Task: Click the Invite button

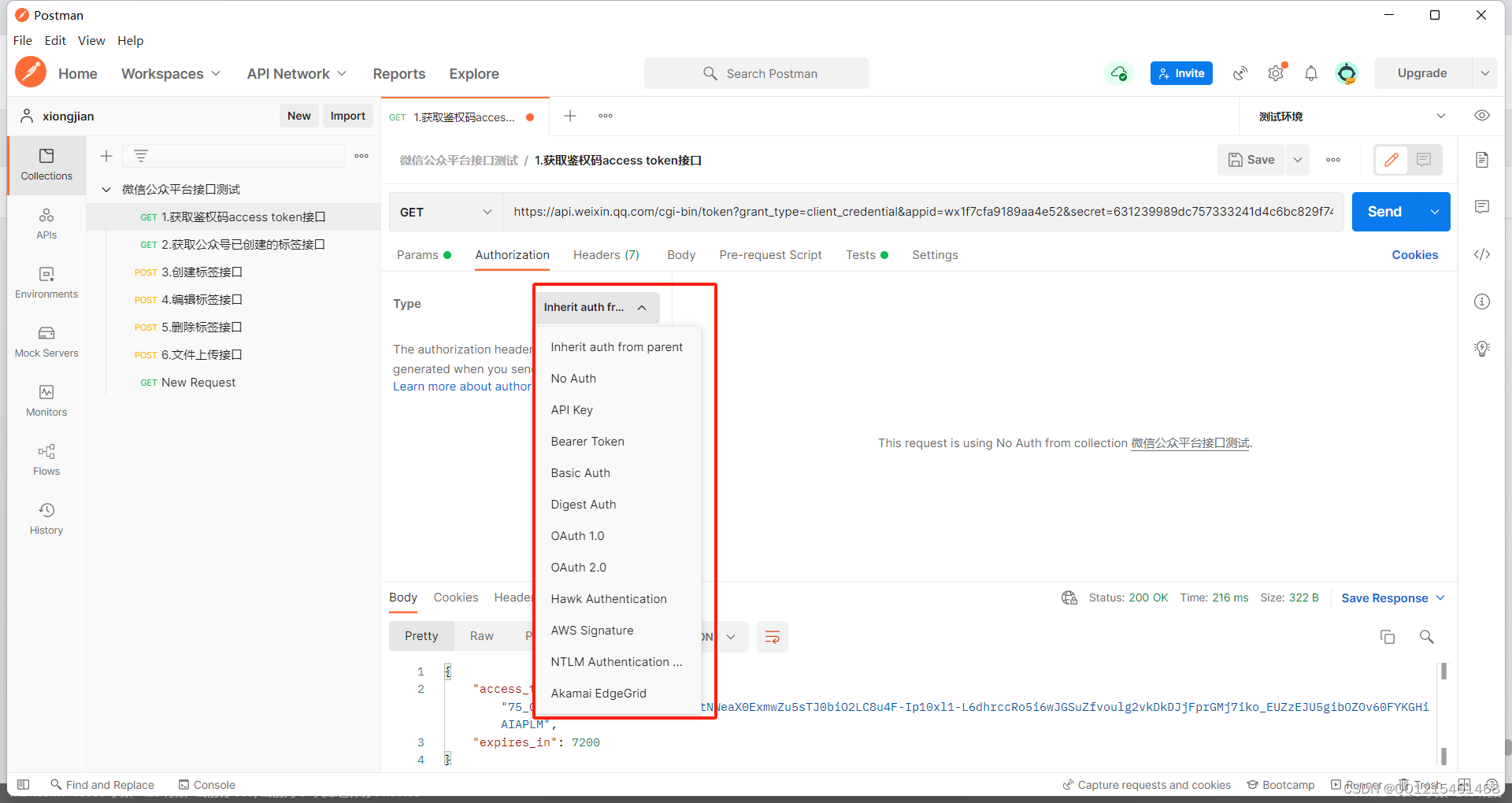Action: 1181,73
